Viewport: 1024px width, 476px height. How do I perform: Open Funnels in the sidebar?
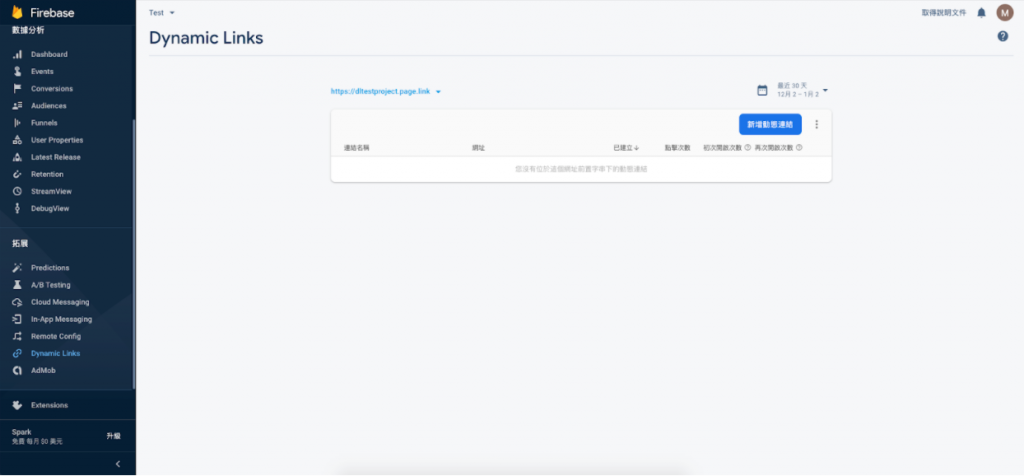click(44, 123)
